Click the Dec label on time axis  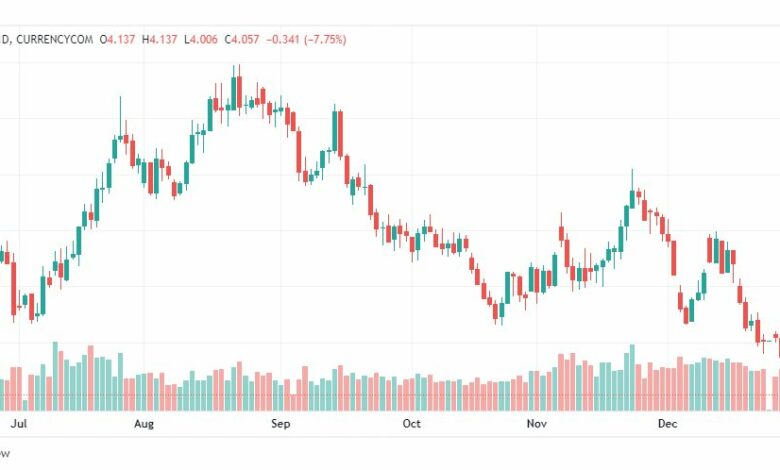tap(667, 424)
